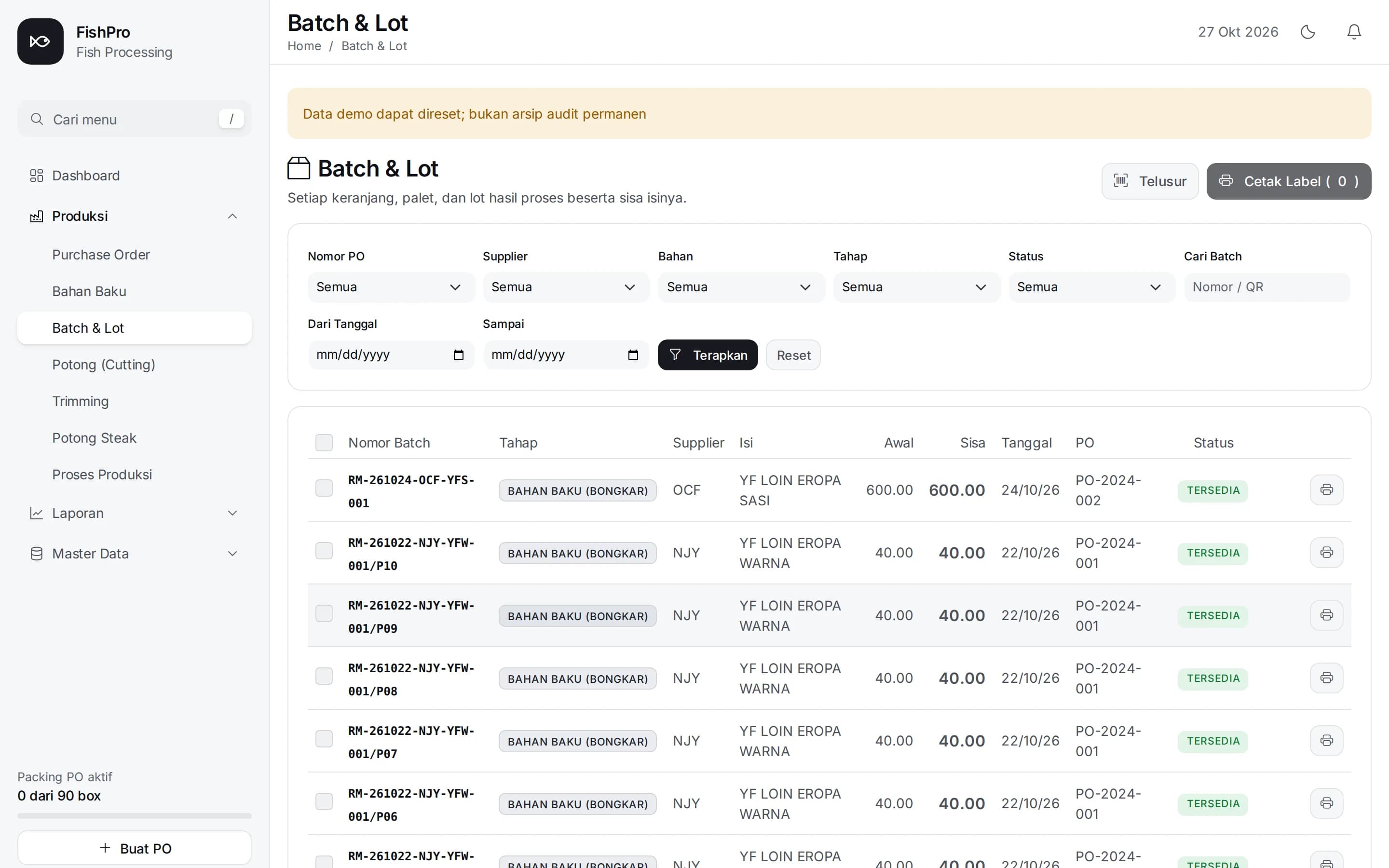1389x868 pixels.
Task: Click Packing PO aktif progress bar
Action: pyautogui.click(x=134, y=816)
